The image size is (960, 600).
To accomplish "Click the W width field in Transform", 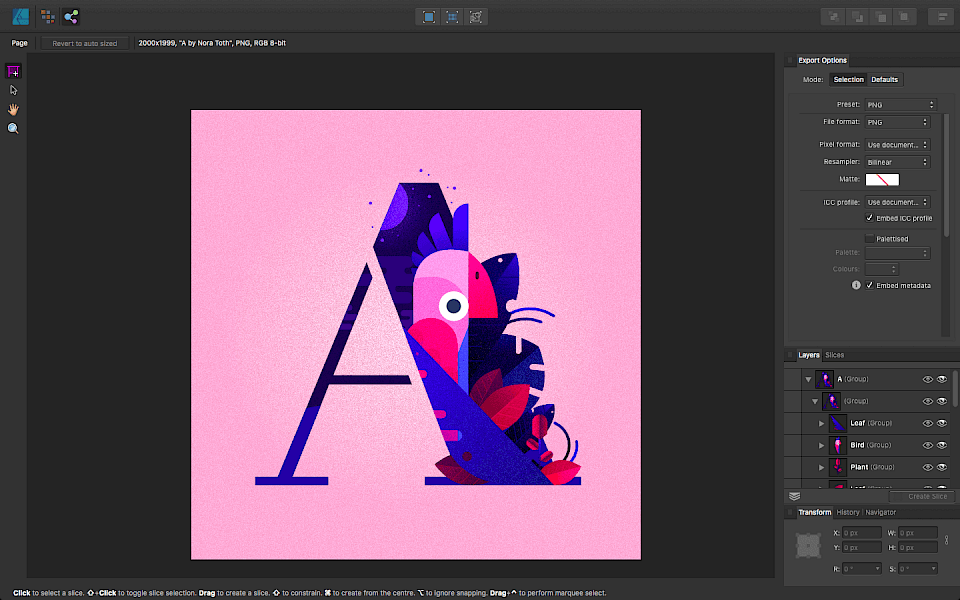I will click(918, 533).
